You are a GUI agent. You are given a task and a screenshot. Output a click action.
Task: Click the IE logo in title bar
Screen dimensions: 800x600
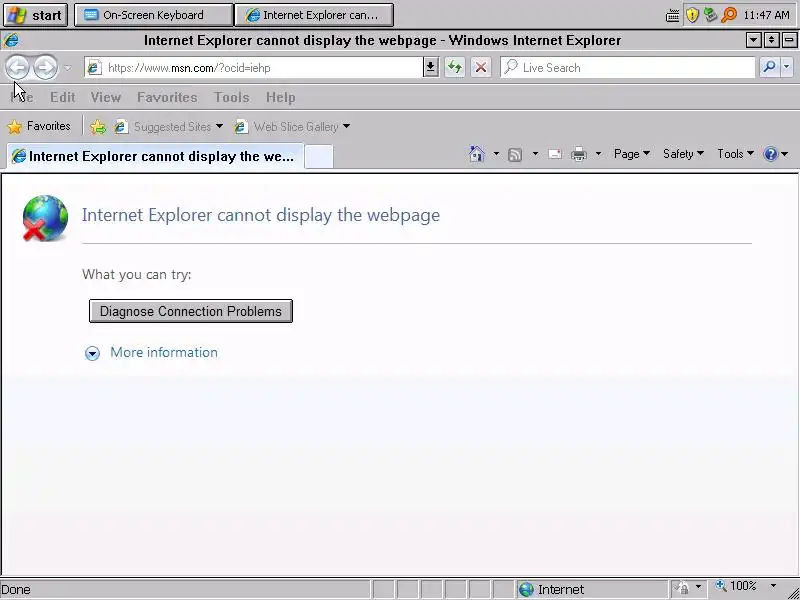pos(12,40)
